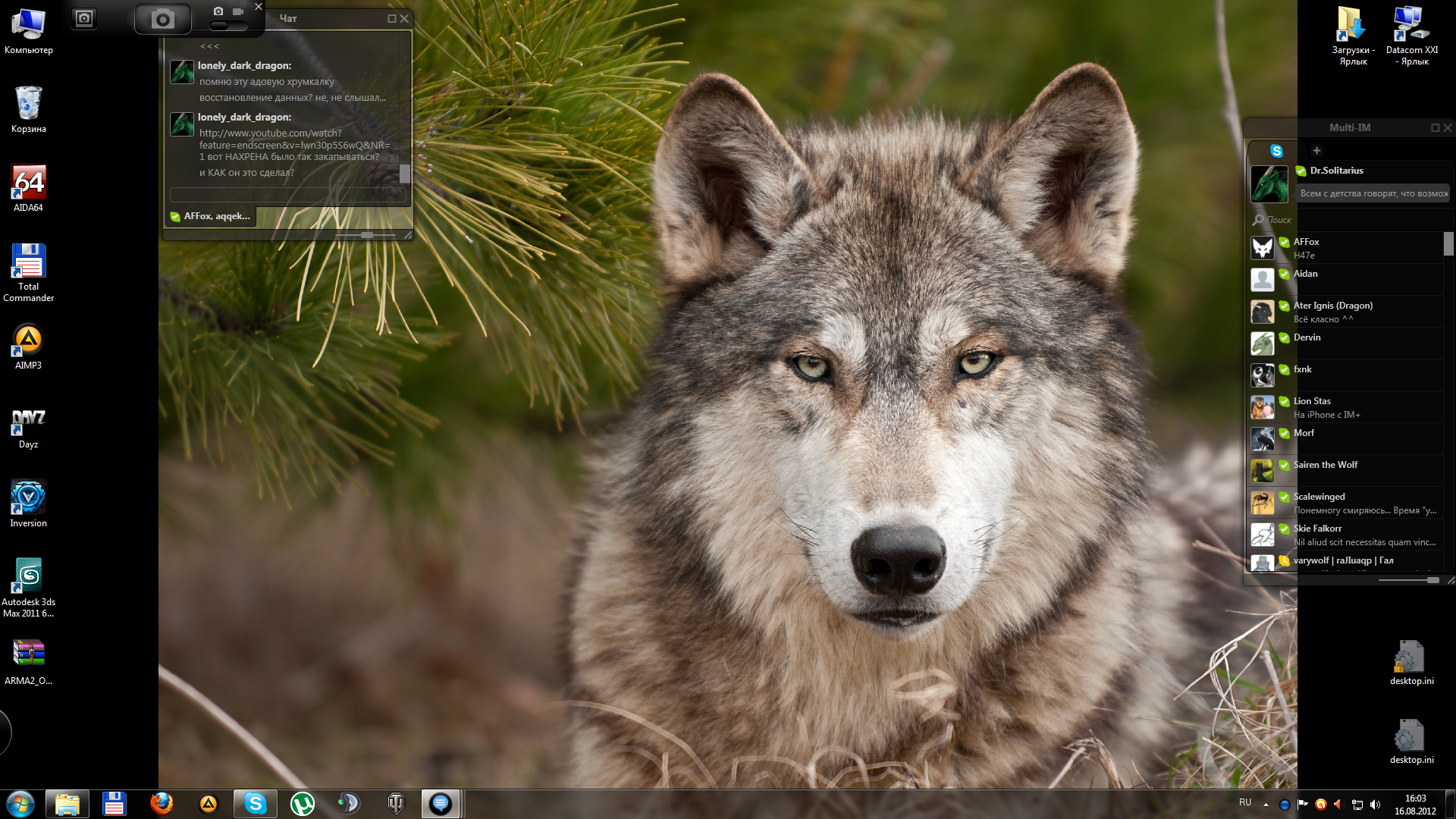
Task: Open World of Tanks from taskbar
Action: [x=396, y=803]
